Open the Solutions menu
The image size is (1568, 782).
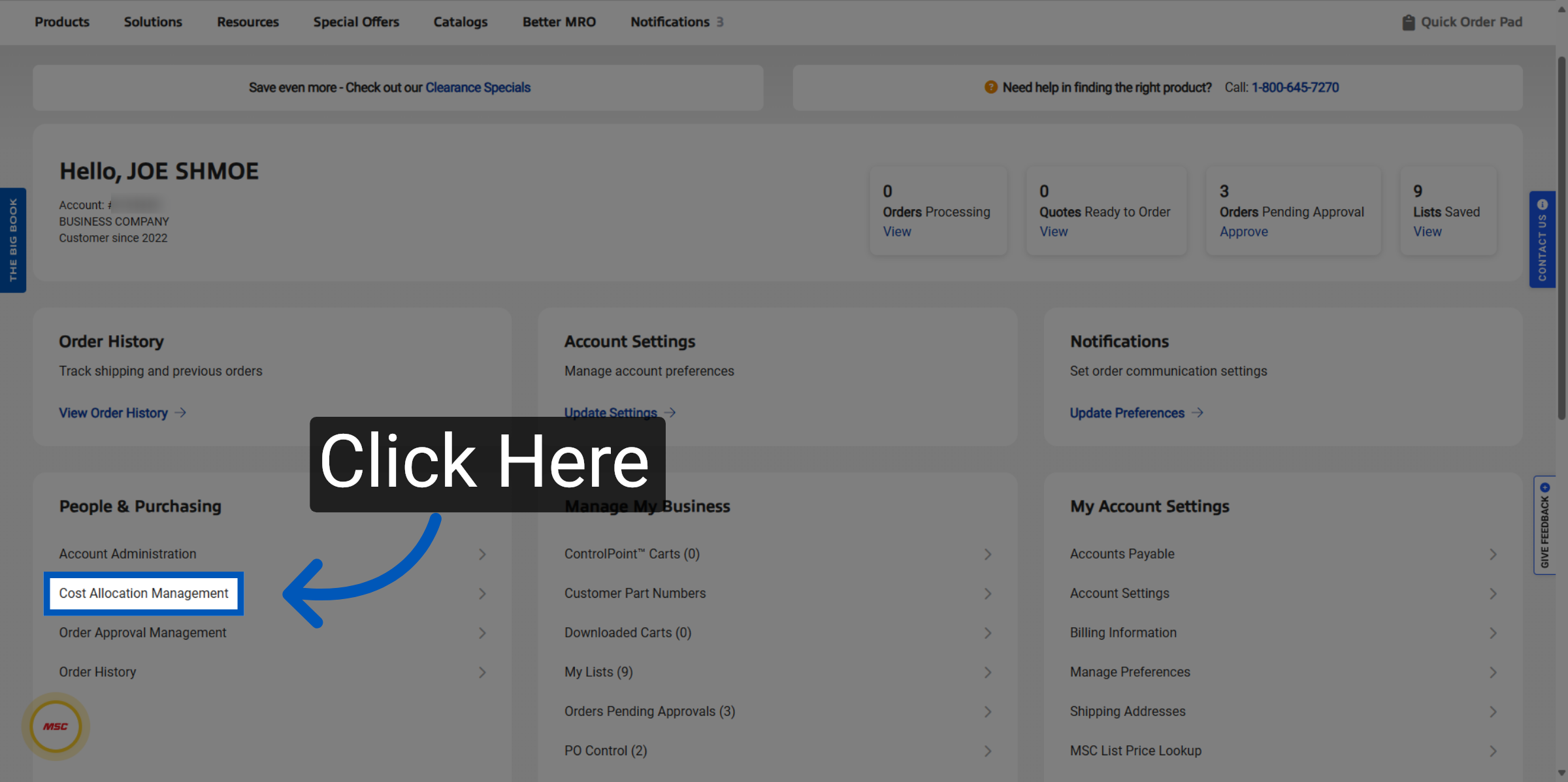153,22
